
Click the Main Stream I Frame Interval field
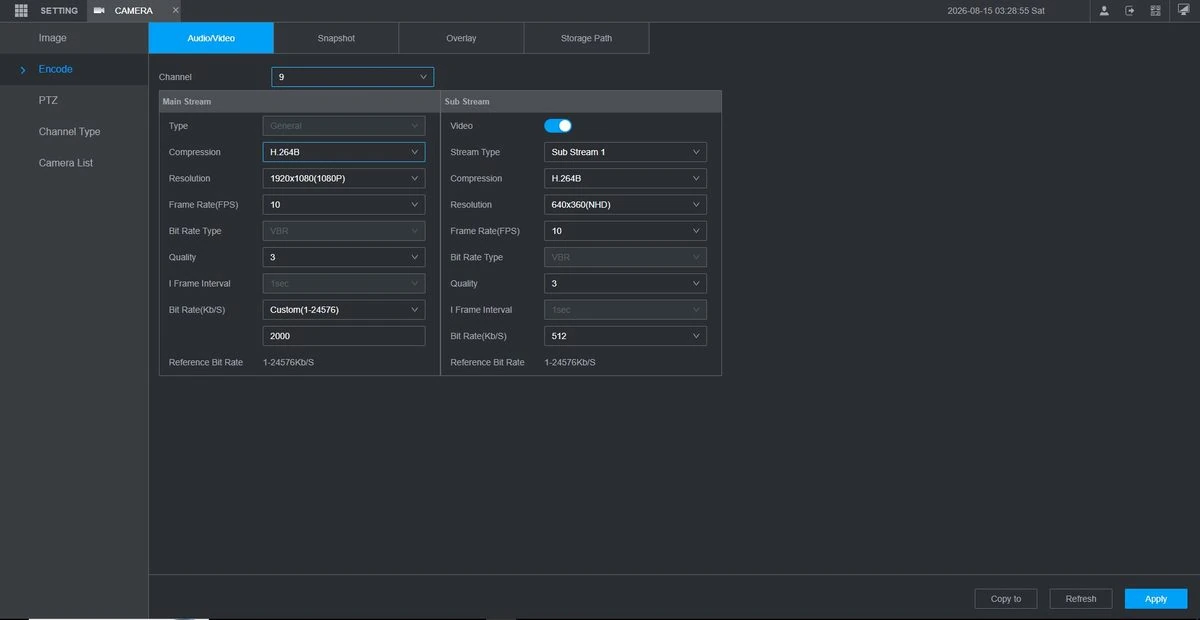pos(344,283)
